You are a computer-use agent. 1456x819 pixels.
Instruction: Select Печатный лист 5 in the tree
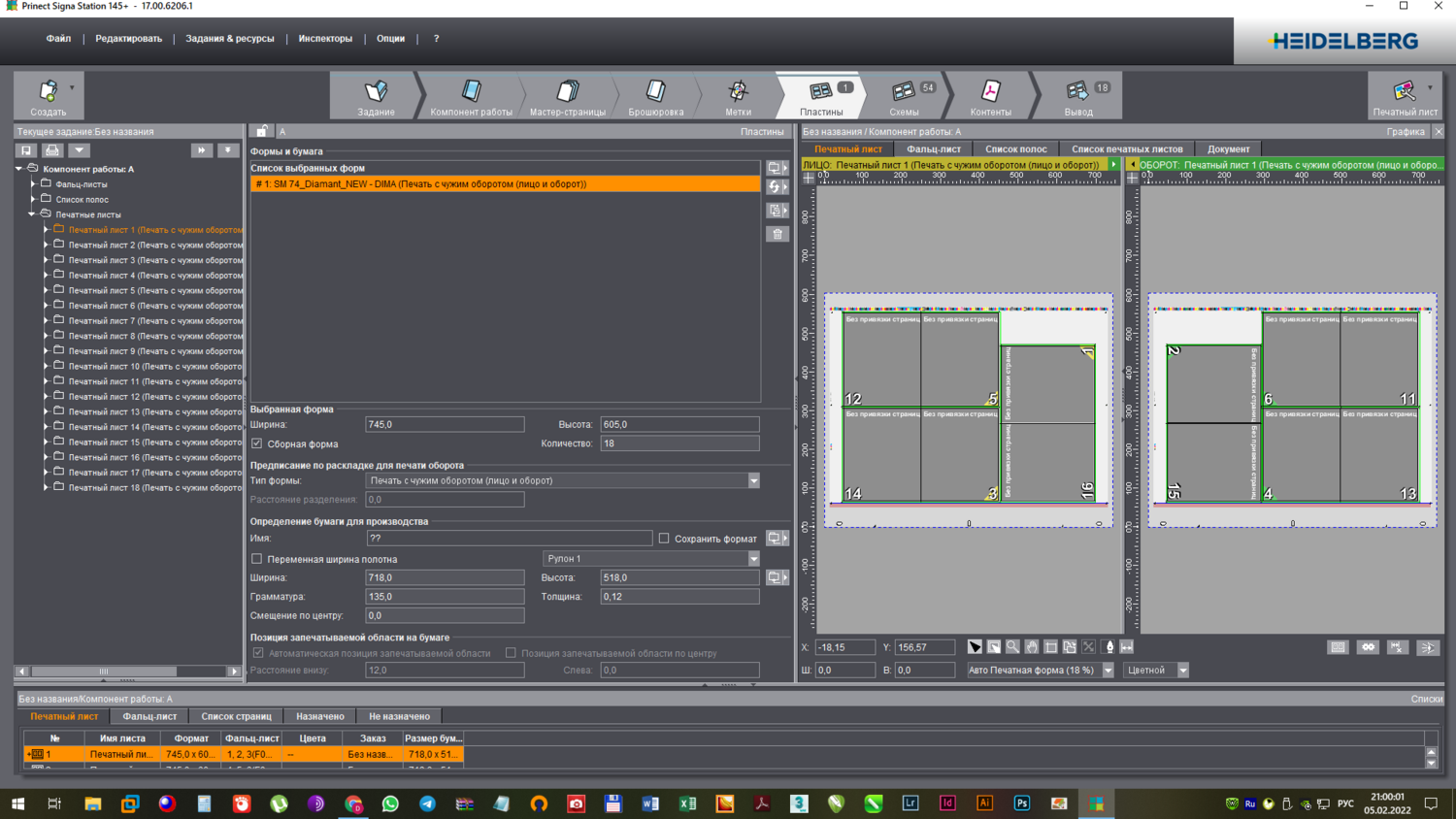(155, 291)
